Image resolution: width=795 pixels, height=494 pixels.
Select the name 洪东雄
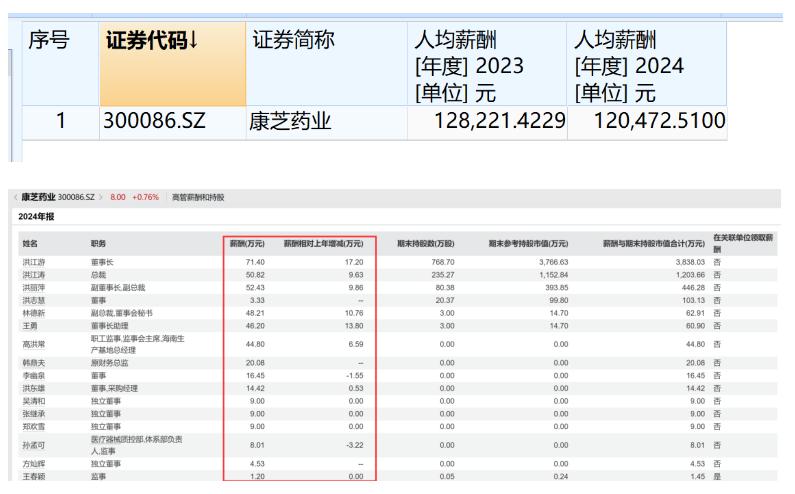tap(34, 389)
